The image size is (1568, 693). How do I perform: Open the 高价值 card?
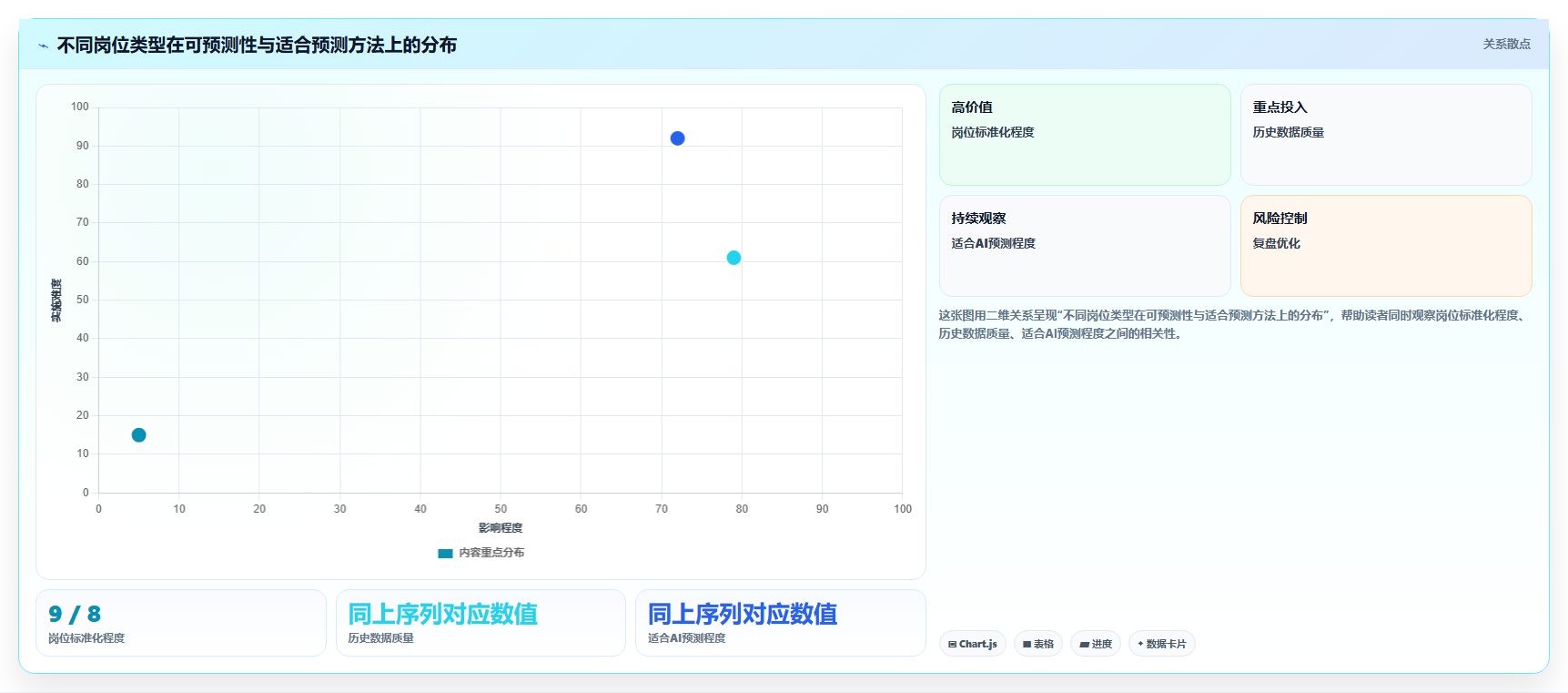(x=1085, y=135)
